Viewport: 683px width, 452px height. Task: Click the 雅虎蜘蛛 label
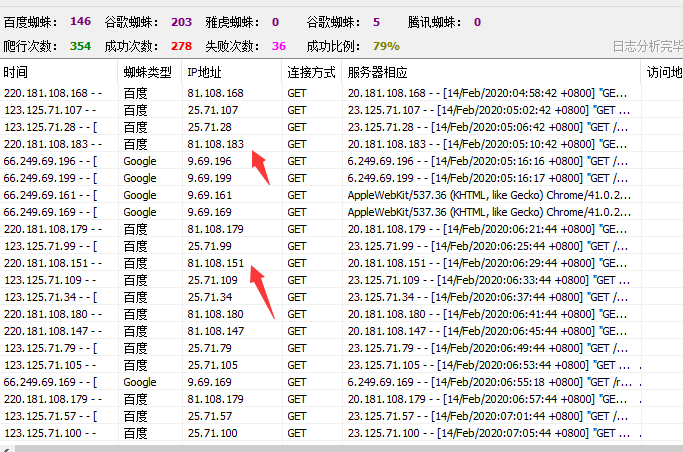[x=232, y=22]
